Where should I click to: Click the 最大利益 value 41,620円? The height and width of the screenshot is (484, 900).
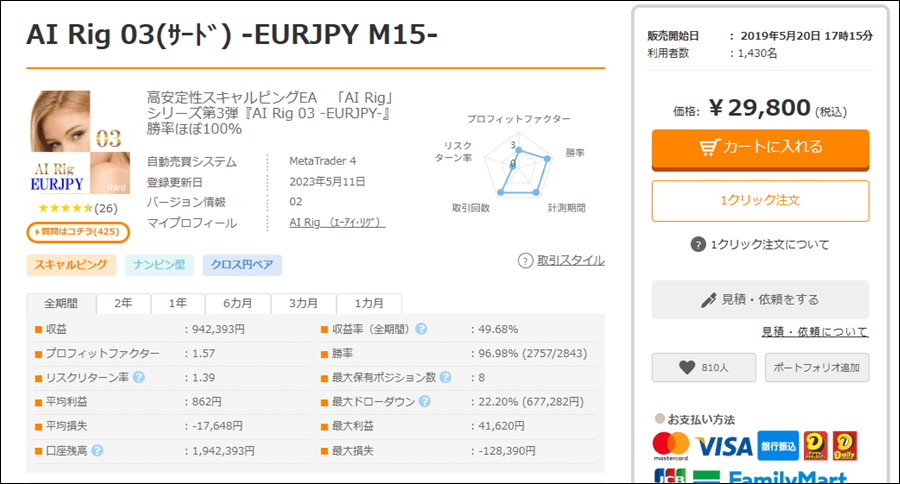point(501,426)
